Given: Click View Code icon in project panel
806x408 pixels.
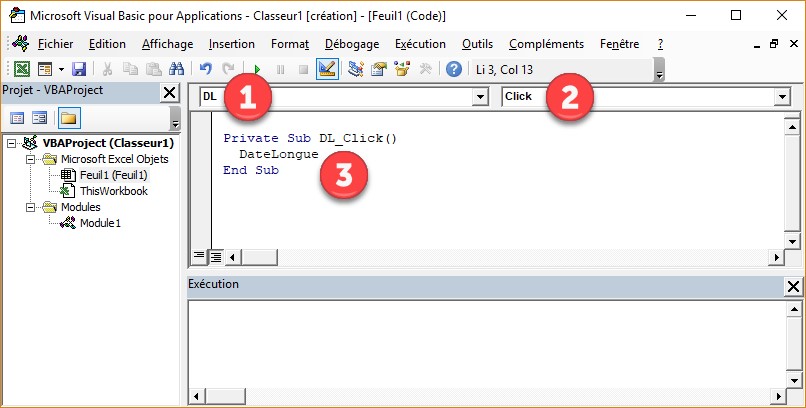Looking at the screenshot, I should coord(17,118).
